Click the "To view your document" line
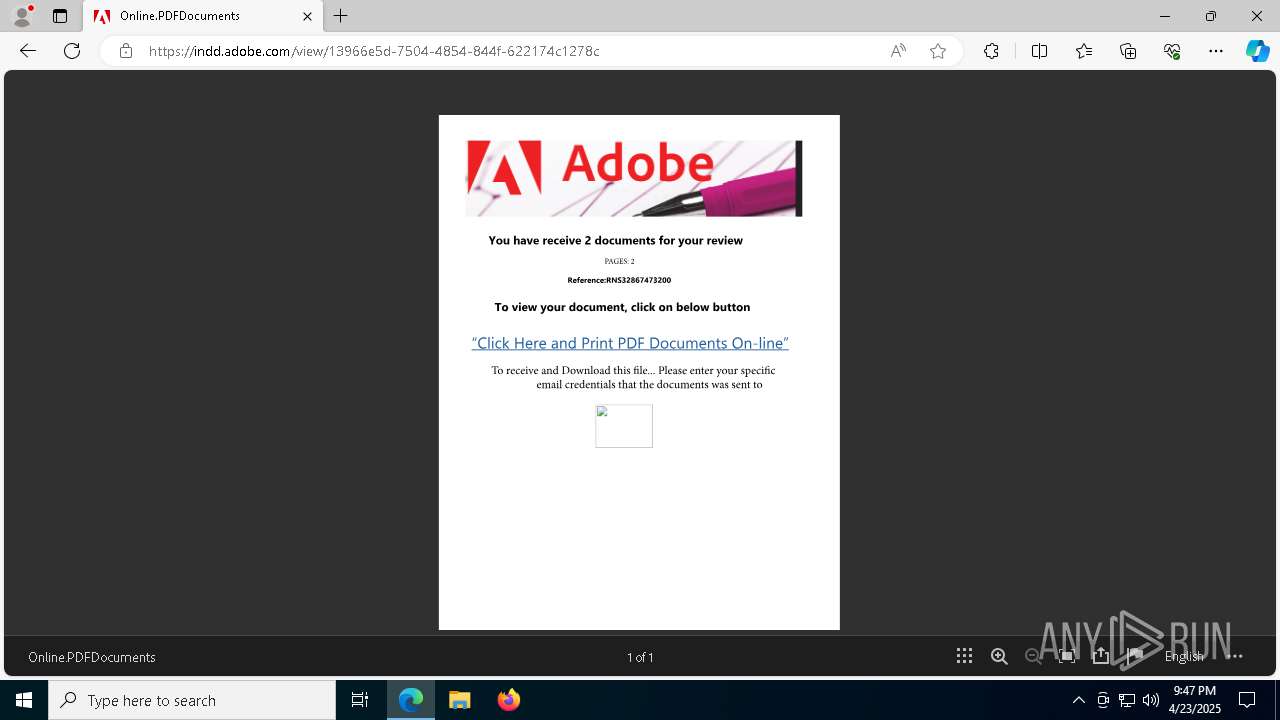This screenshot has width=1280, height=720. (622, 307)
